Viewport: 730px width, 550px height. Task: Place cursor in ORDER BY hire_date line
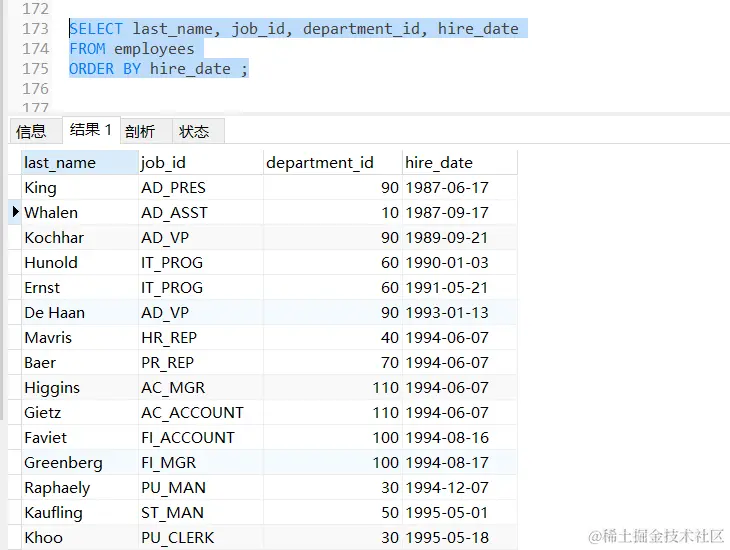pos(158,68)
